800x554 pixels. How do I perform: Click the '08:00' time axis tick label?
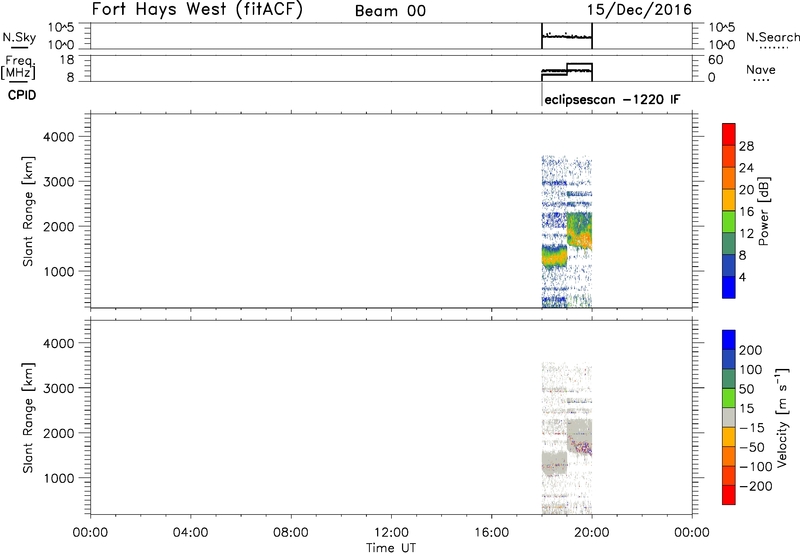(291, 533)
